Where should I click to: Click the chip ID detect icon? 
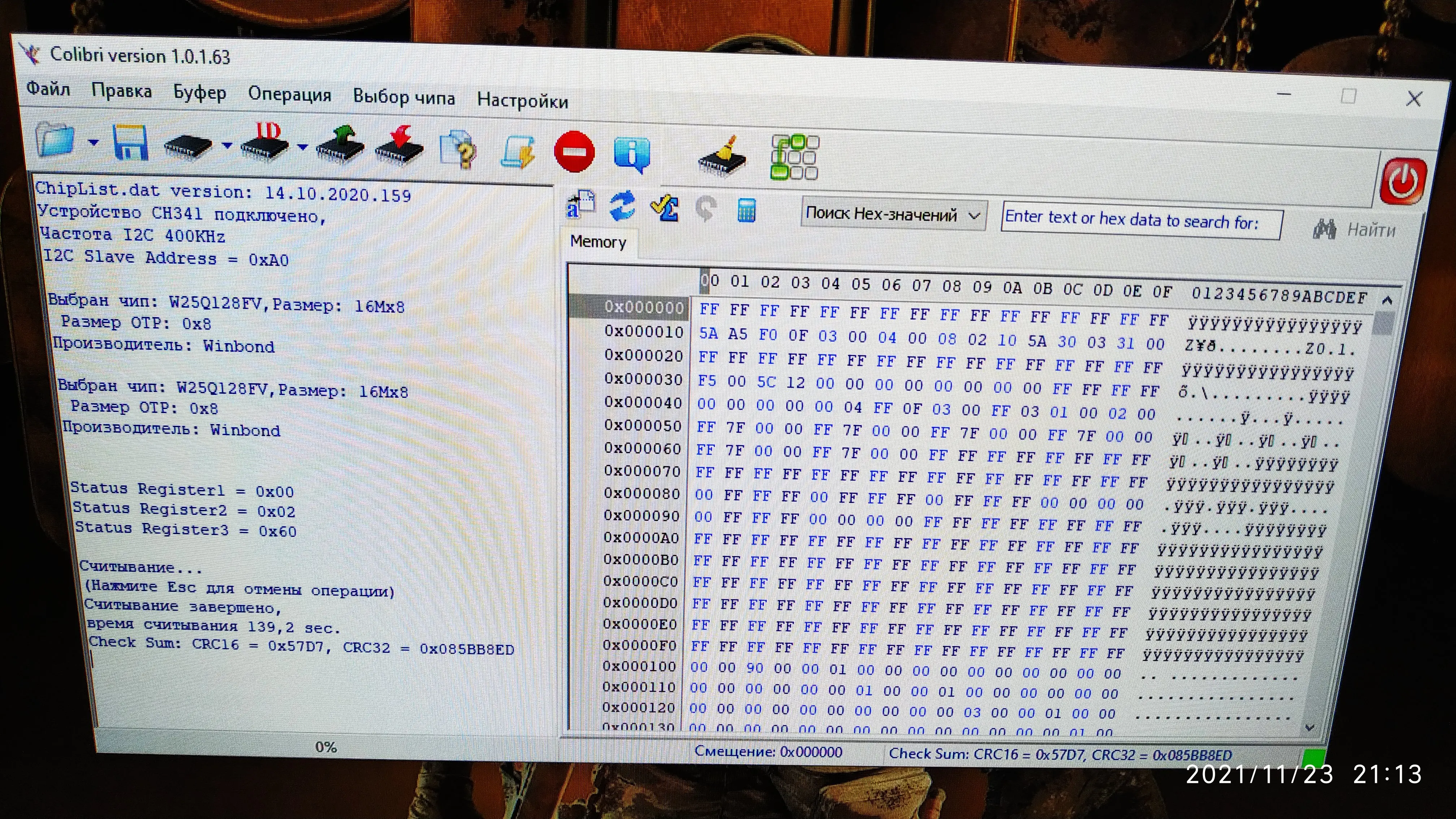[x=265, y=143]
